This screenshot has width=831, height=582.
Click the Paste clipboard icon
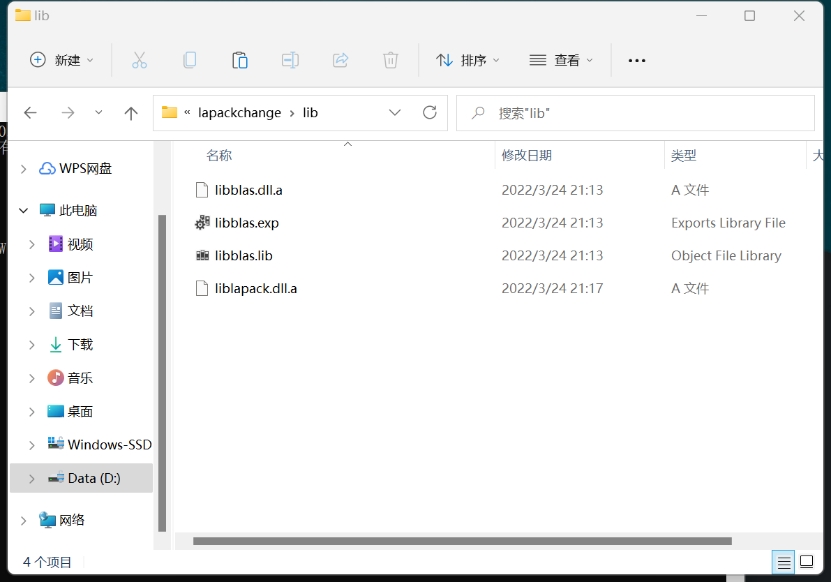pyautogui.click(x=240, y=60)
